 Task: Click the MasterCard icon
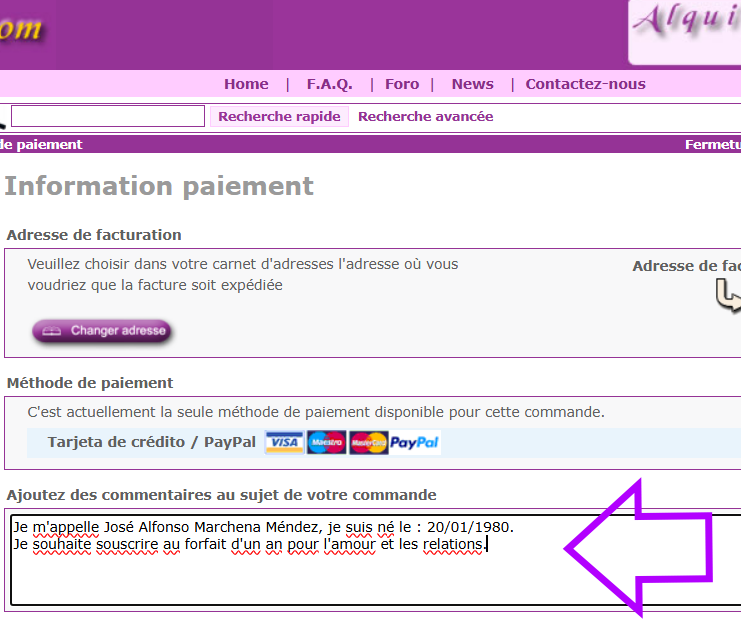point(368,443)
